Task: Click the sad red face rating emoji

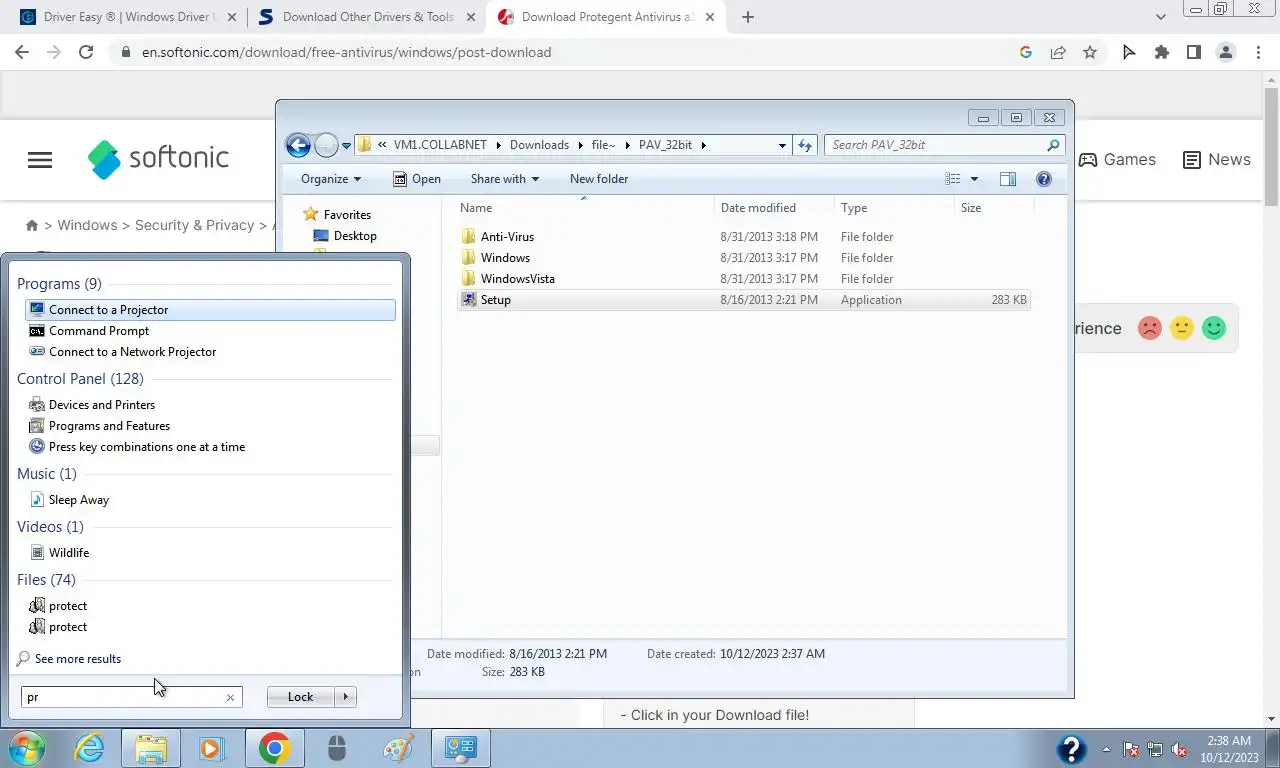Action: (x=1150, y=328)
